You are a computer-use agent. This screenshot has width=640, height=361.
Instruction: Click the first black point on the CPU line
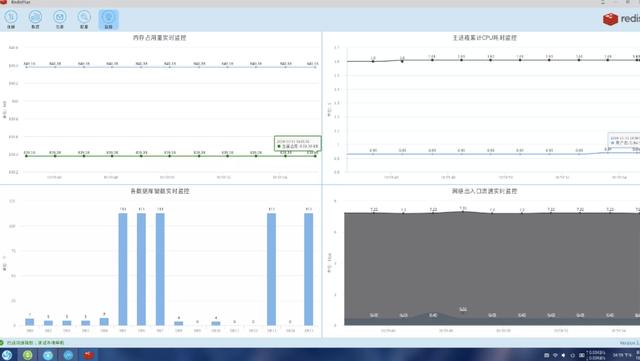pyautogui.click(x=373, y=61)
